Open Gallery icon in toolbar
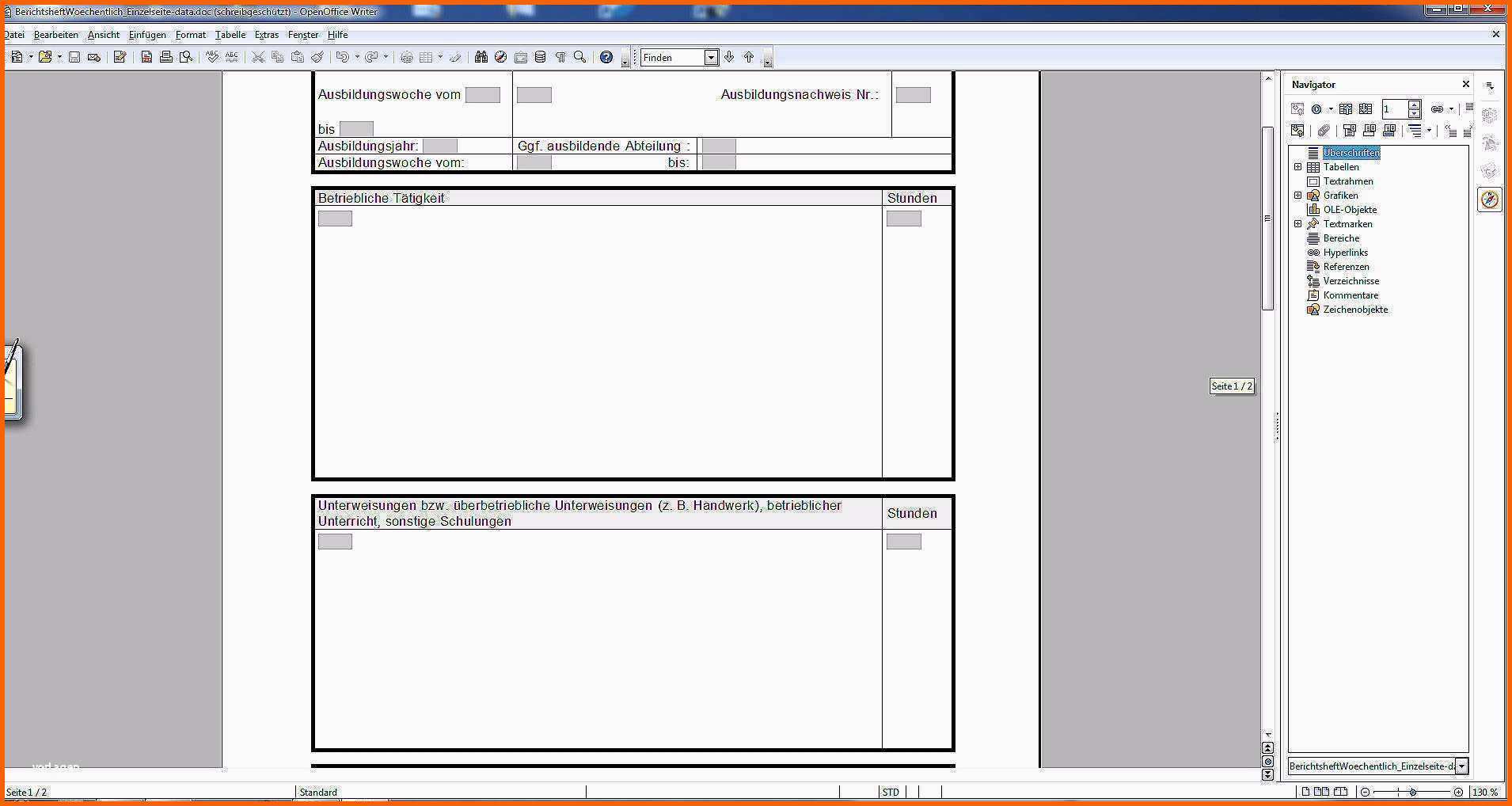 tap(521, 57)
